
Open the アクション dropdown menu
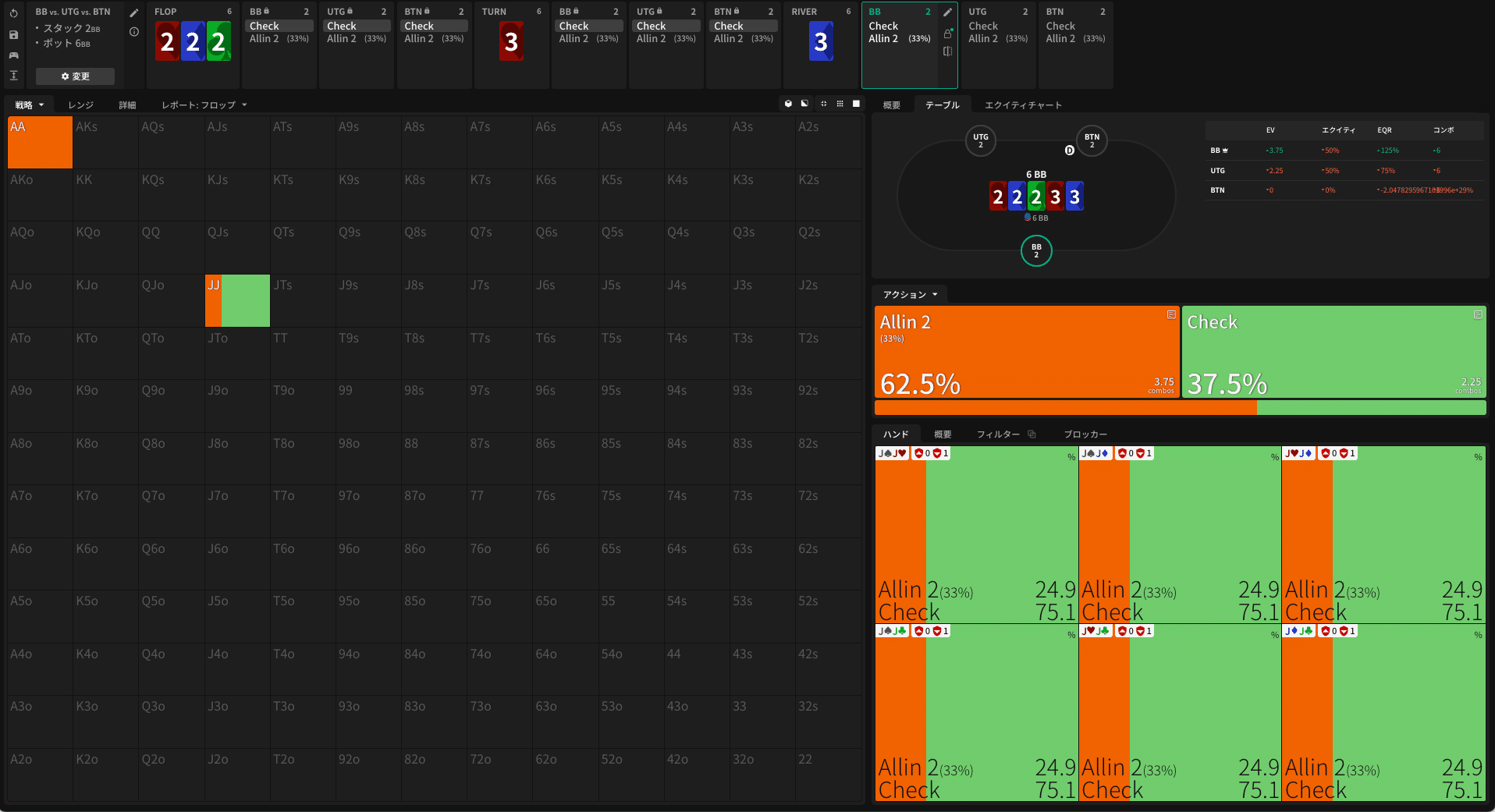[x=910, y=294]
